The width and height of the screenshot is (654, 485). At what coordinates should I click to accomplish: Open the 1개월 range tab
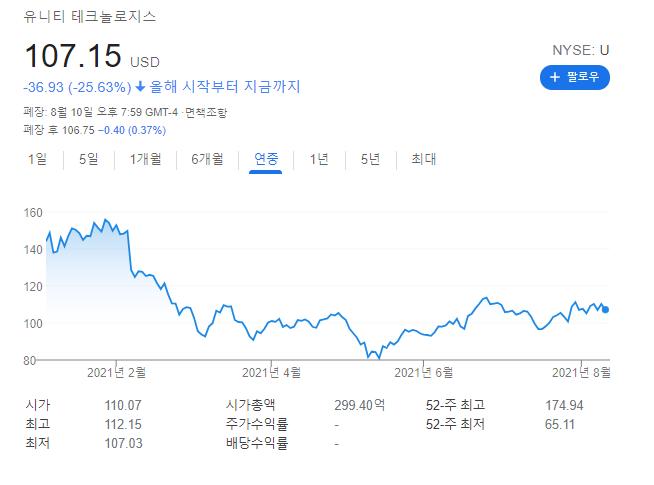point(145,159)
